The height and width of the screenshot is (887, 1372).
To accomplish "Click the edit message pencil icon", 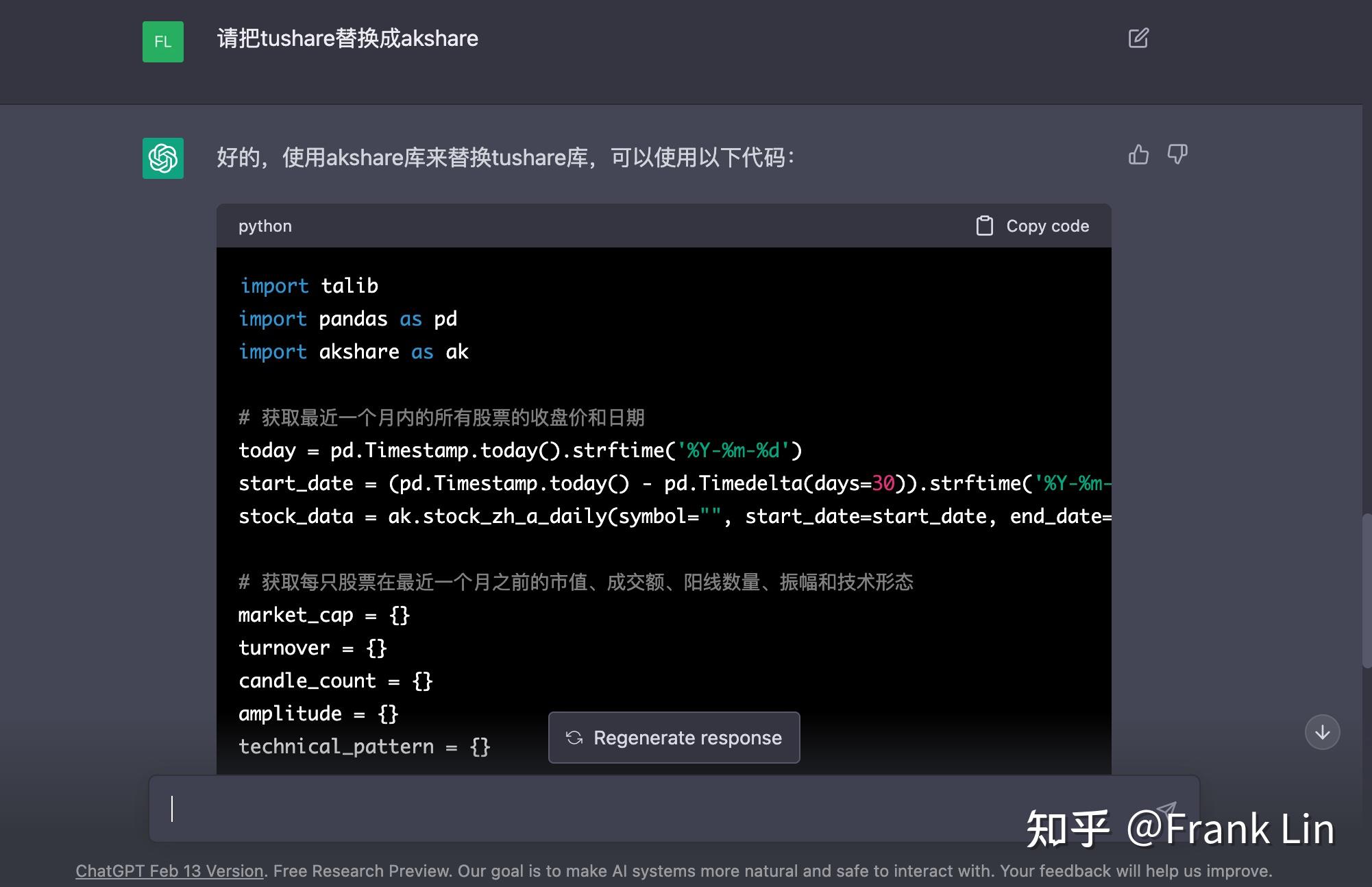I will [x=1138, y=38].
